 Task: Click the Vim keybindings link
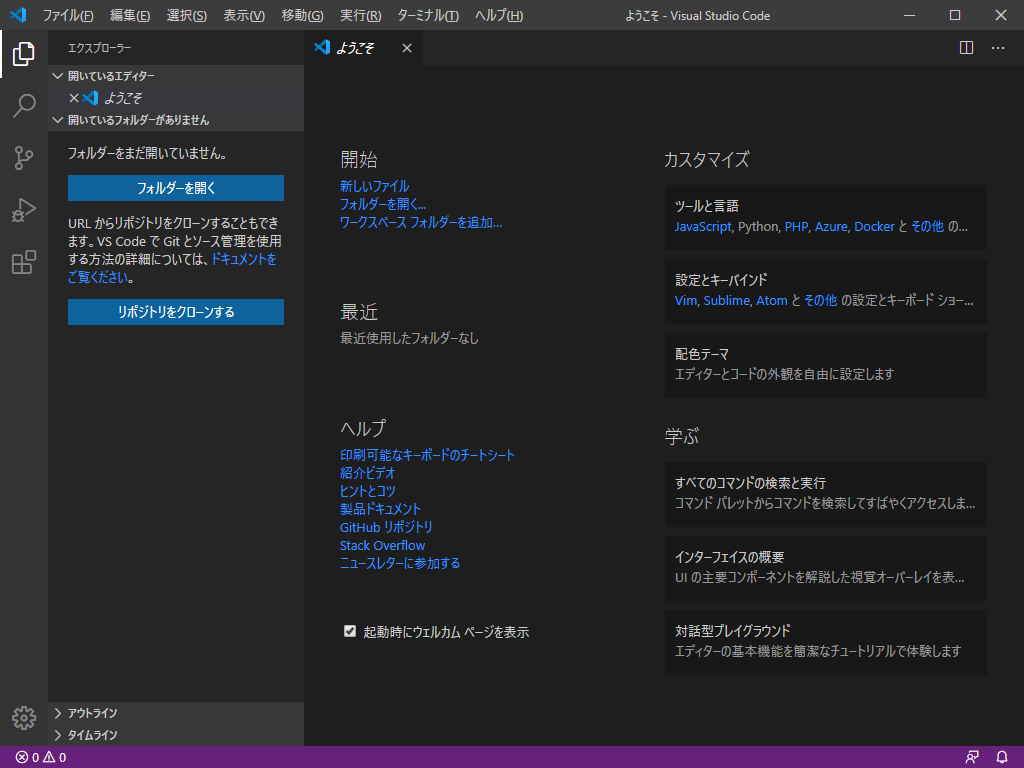click(686, 300)
